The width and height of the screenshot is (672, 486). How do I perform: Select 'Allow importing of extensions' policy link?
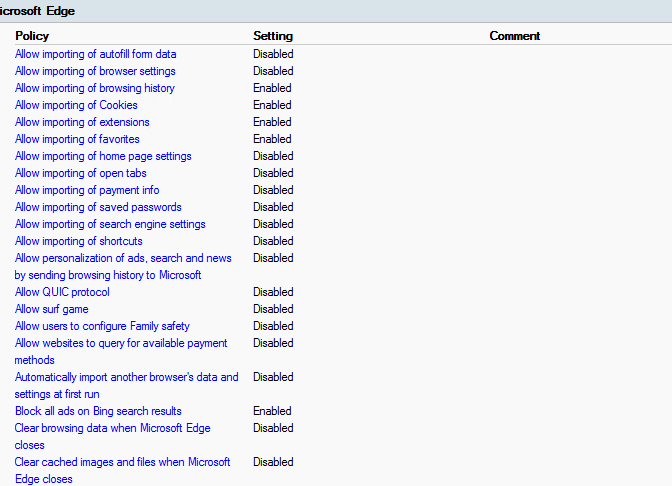click(x=82, y=122)
